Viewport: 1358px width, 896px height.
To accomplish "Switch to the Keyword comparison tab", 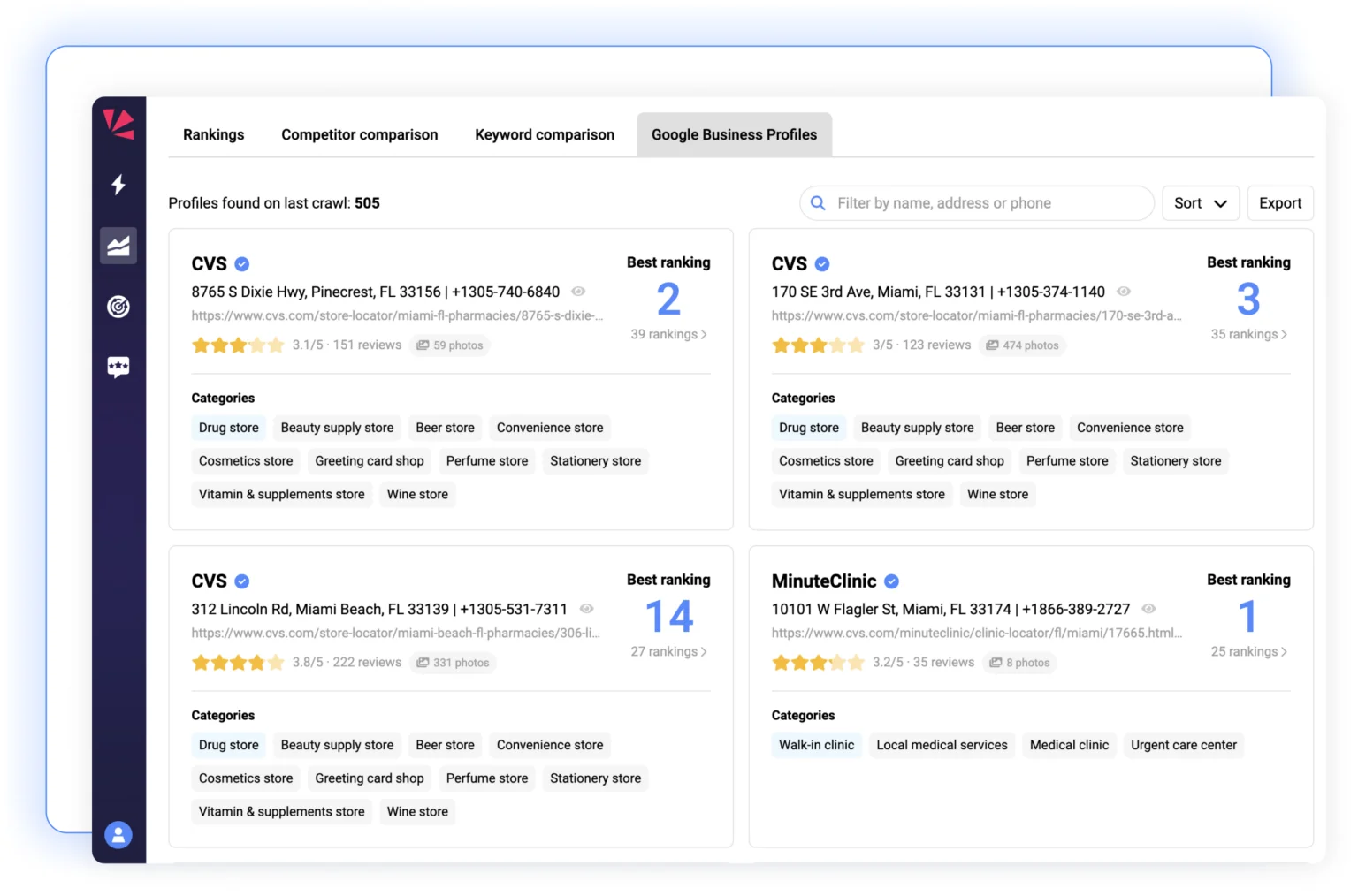I will pos(545,134).
